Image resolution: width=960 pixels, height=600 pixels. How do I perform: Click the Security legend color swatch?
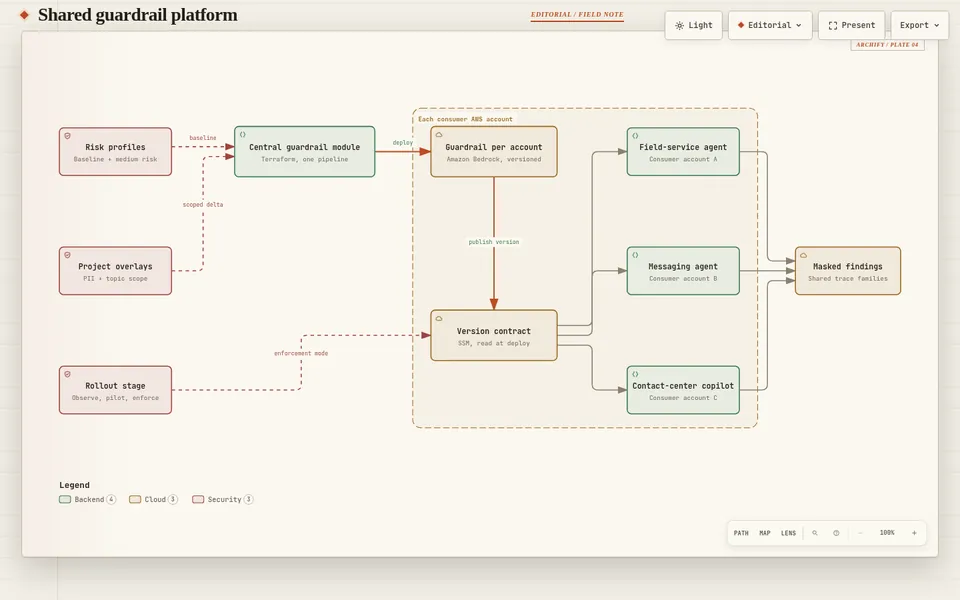pyautogui.click(x=198, y=500)
